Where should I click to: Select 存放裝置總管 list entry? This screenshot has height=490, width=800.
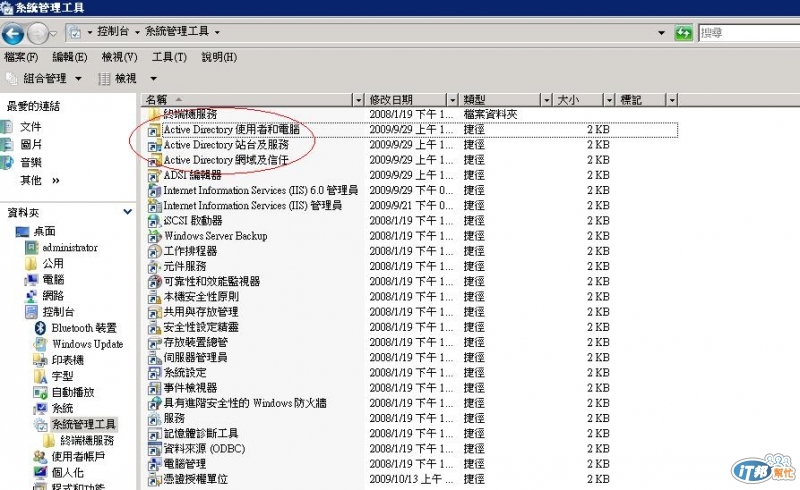click(x=195, y=342)
